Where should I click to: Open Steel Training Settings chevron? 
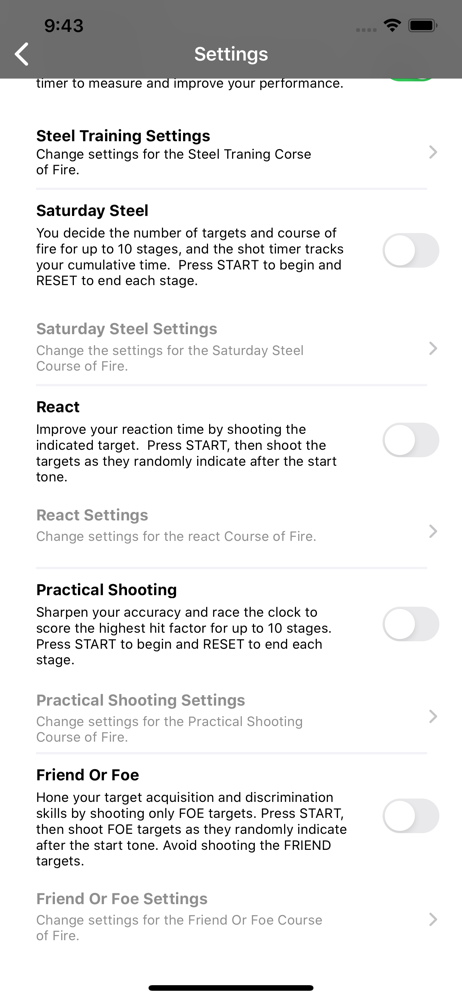(433, 152)
